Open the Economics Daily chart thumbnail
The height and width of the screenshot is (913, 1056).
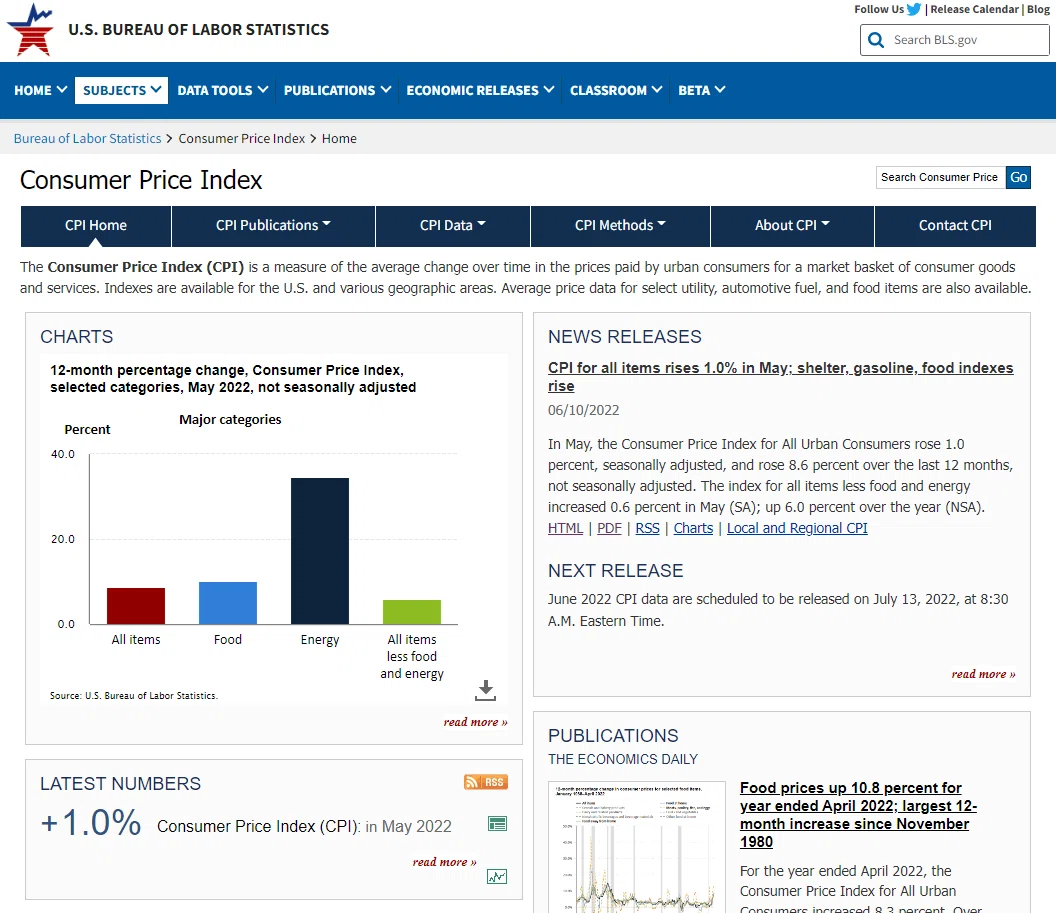[637, 847]
